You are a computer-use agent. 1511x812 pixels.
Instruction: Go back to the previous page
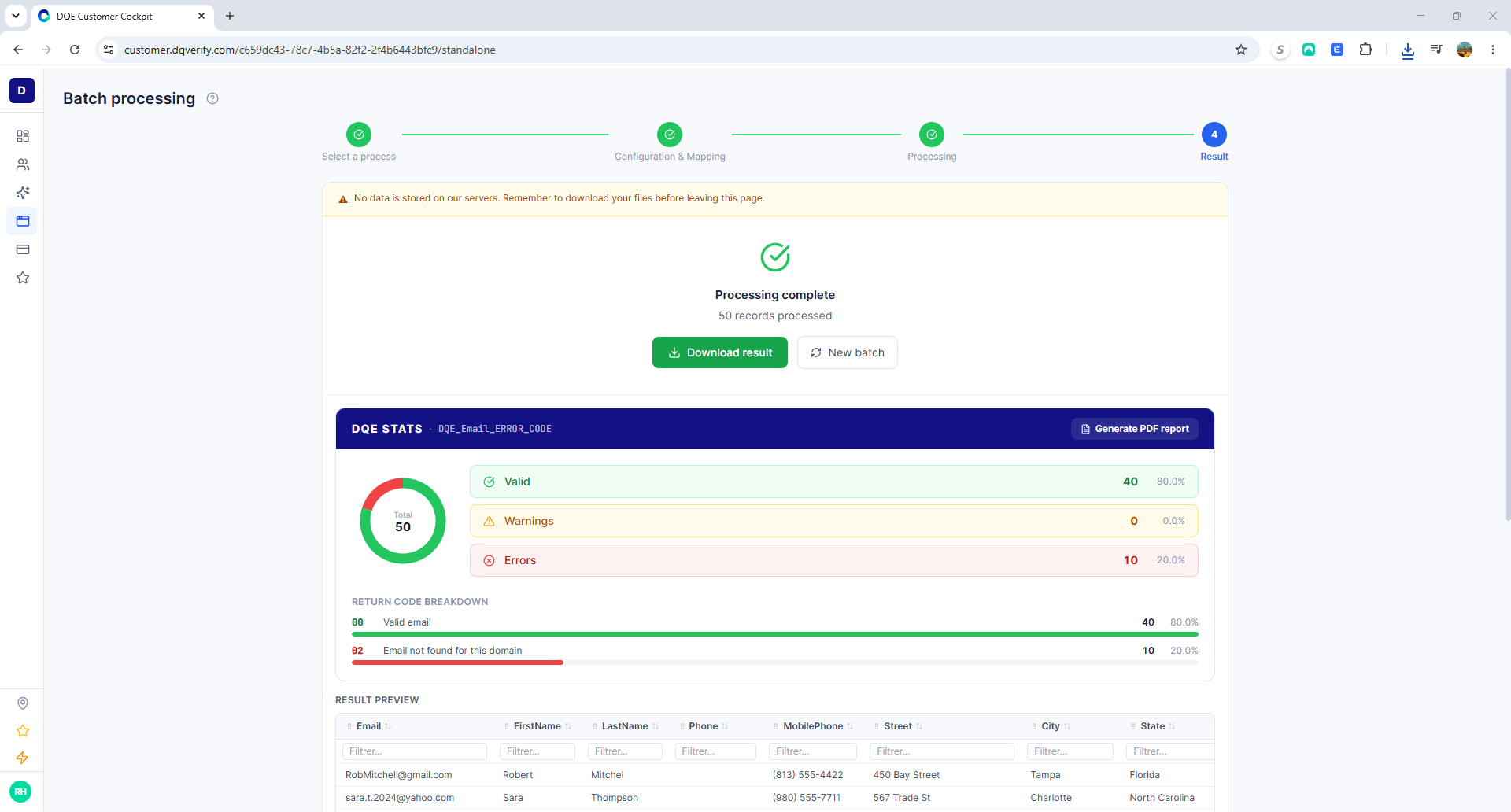pos(18,50)
